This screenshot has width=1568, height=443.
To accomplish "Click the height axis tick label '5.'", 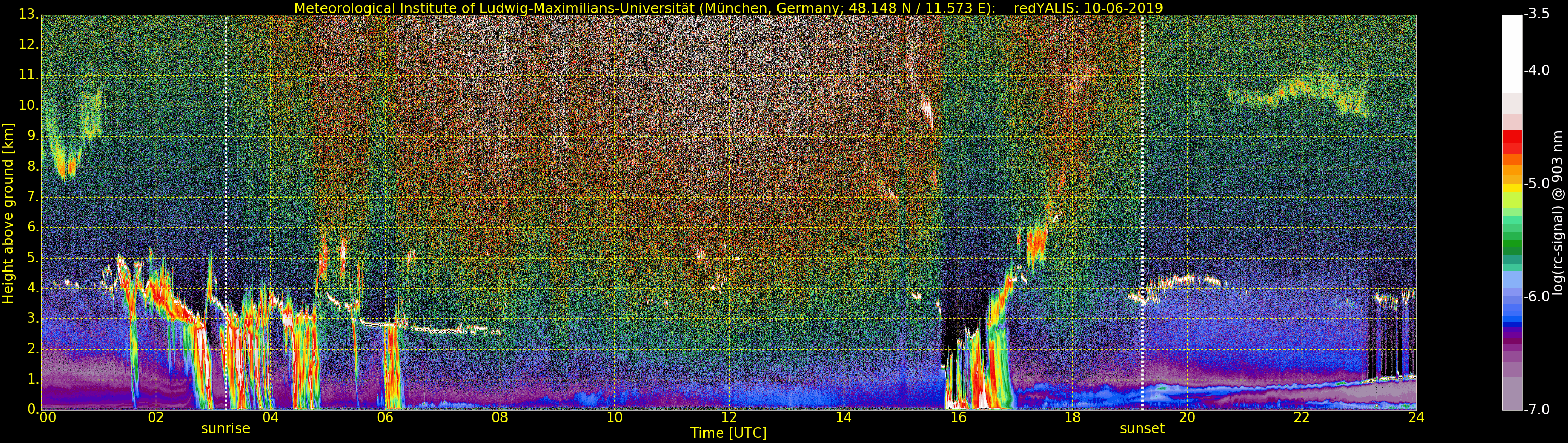I will click(33, 257).
